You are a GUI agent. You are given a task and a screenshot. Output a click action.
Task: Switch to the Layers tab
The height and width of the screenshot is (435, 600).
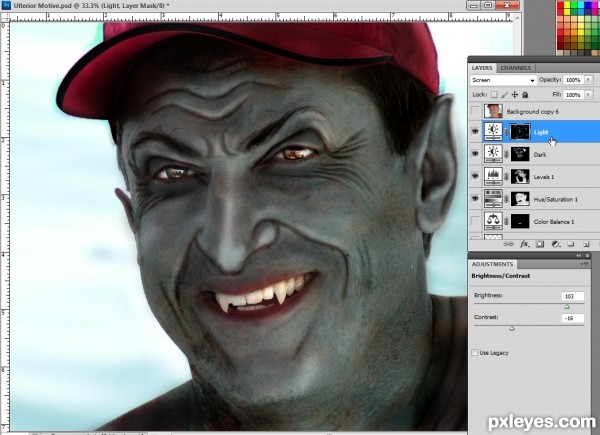point(482,68)
